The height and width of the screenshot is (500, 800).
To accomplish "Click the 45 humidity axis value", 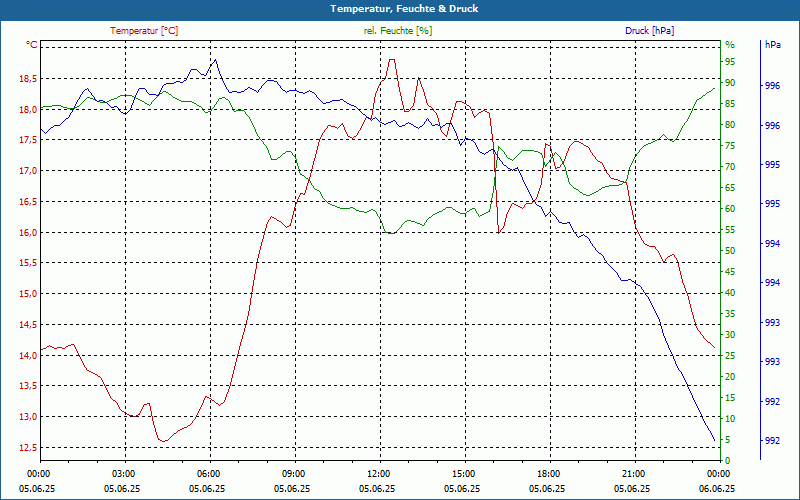I will click(730, 271).
